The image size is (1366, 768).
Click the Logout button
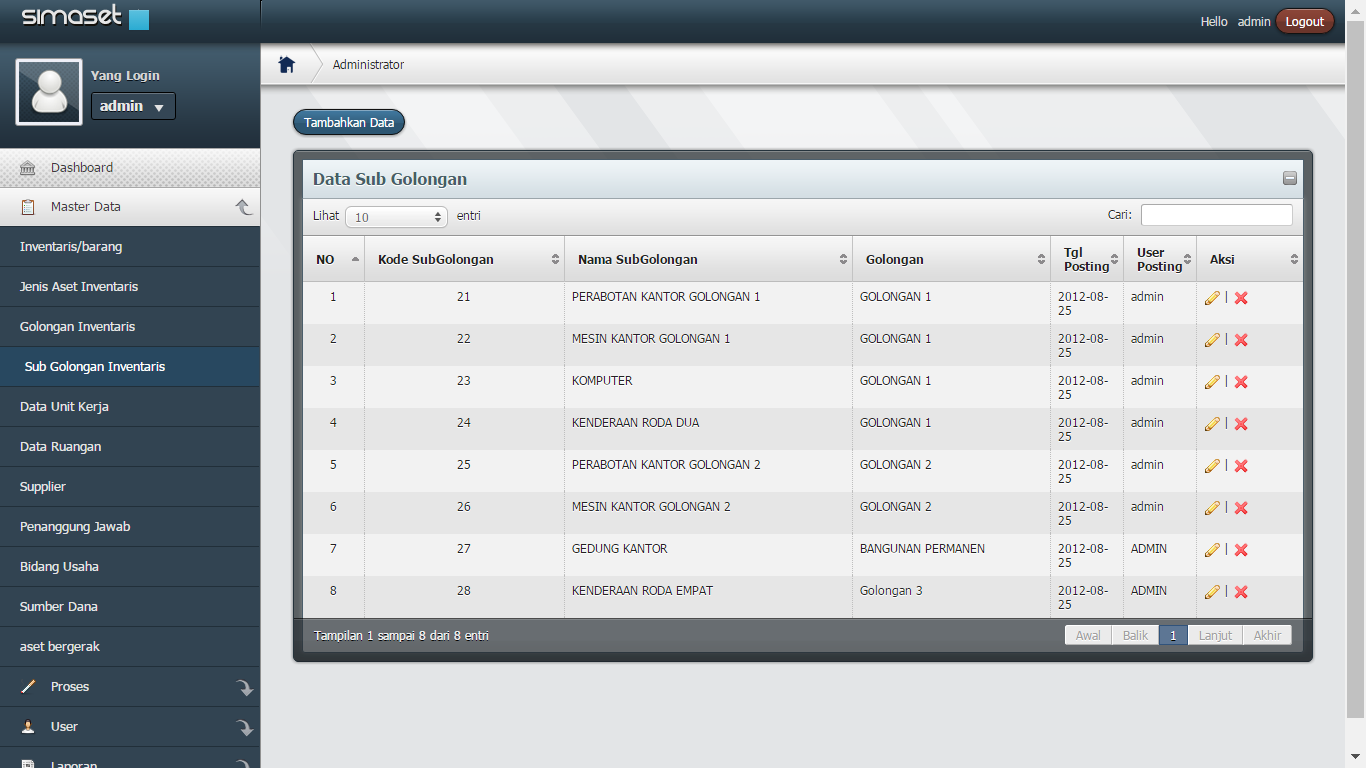pyautogui.click(x=1304, y=21)
